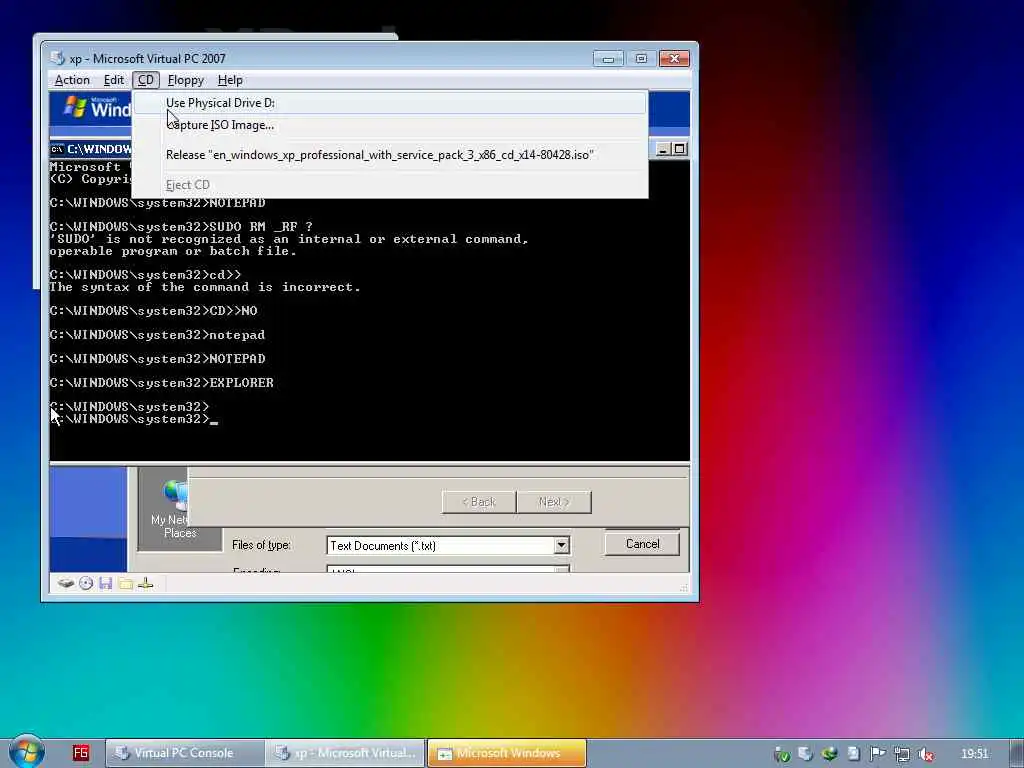
Task: Click the Text Documents (*.txt) combo box
Action: (448, 545)
